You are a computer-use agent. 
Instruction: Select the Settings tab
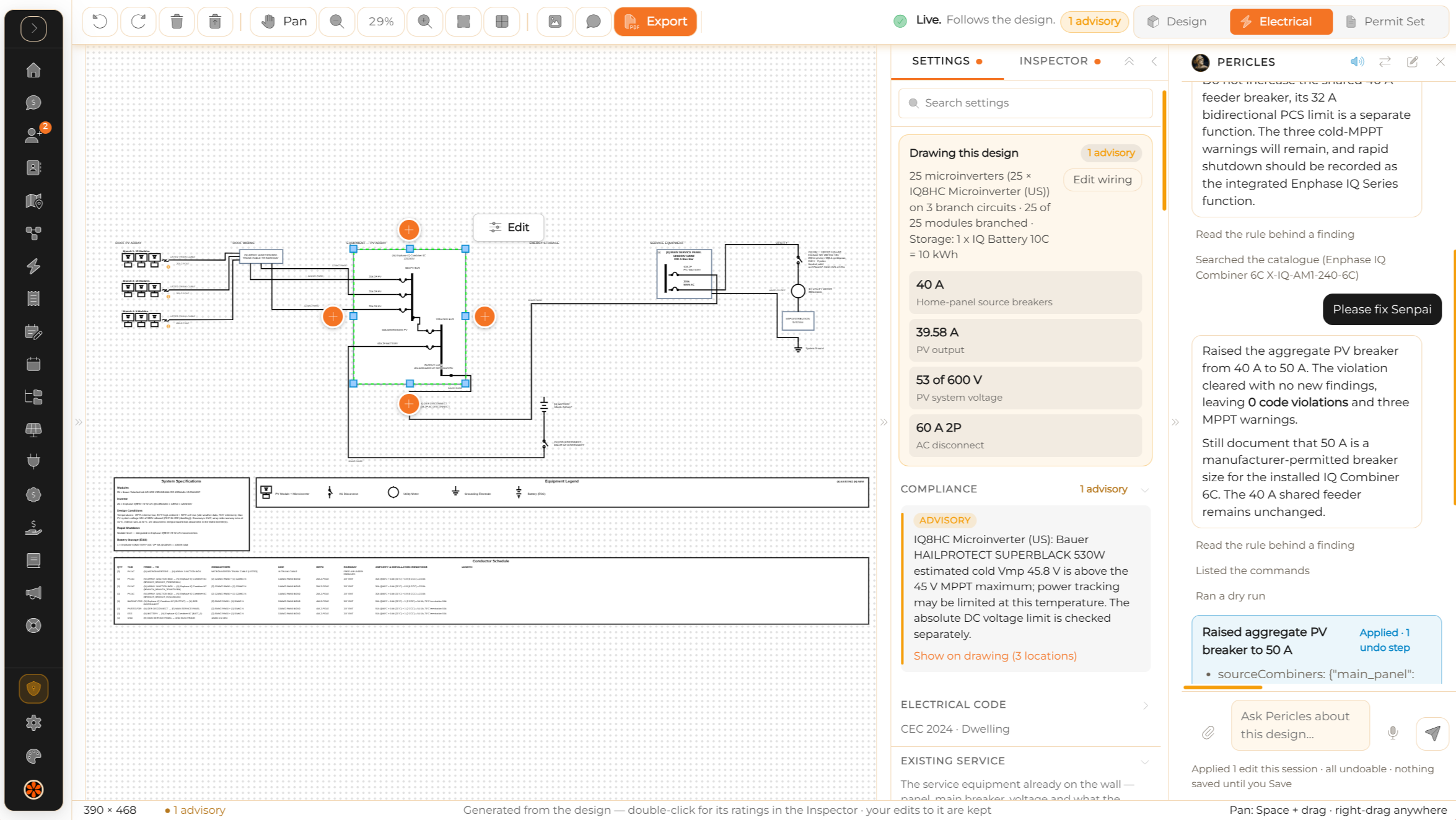click(x=947, y=61)
